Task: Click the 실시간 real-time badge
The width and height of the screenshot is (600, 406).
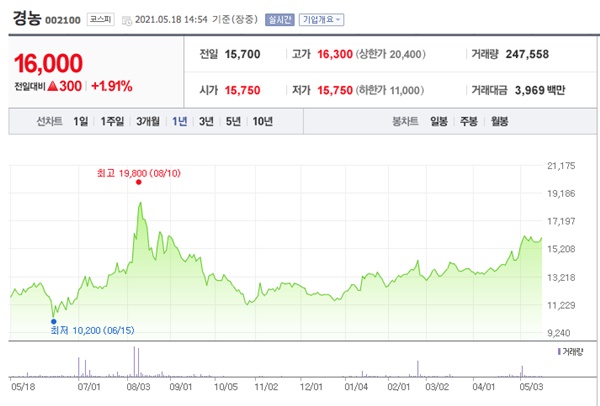Action: tap(280, 20)
